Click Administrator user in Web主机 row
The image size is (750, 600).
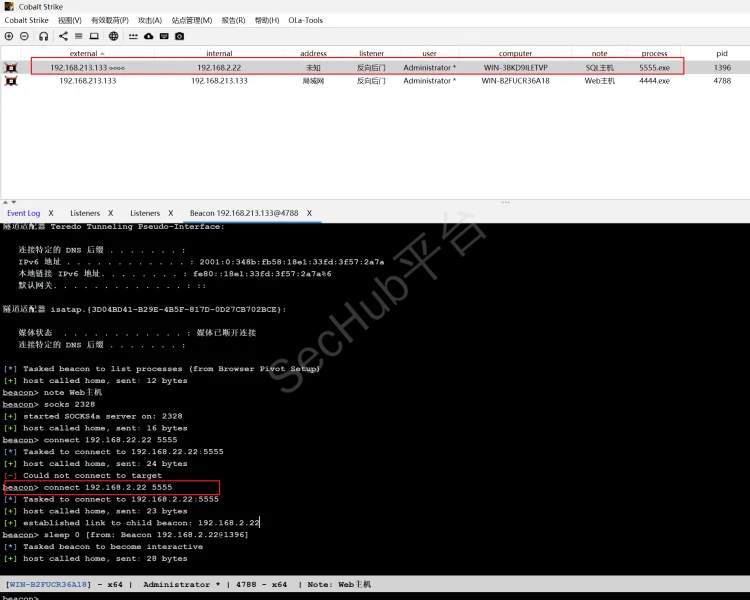click(429, 81)
